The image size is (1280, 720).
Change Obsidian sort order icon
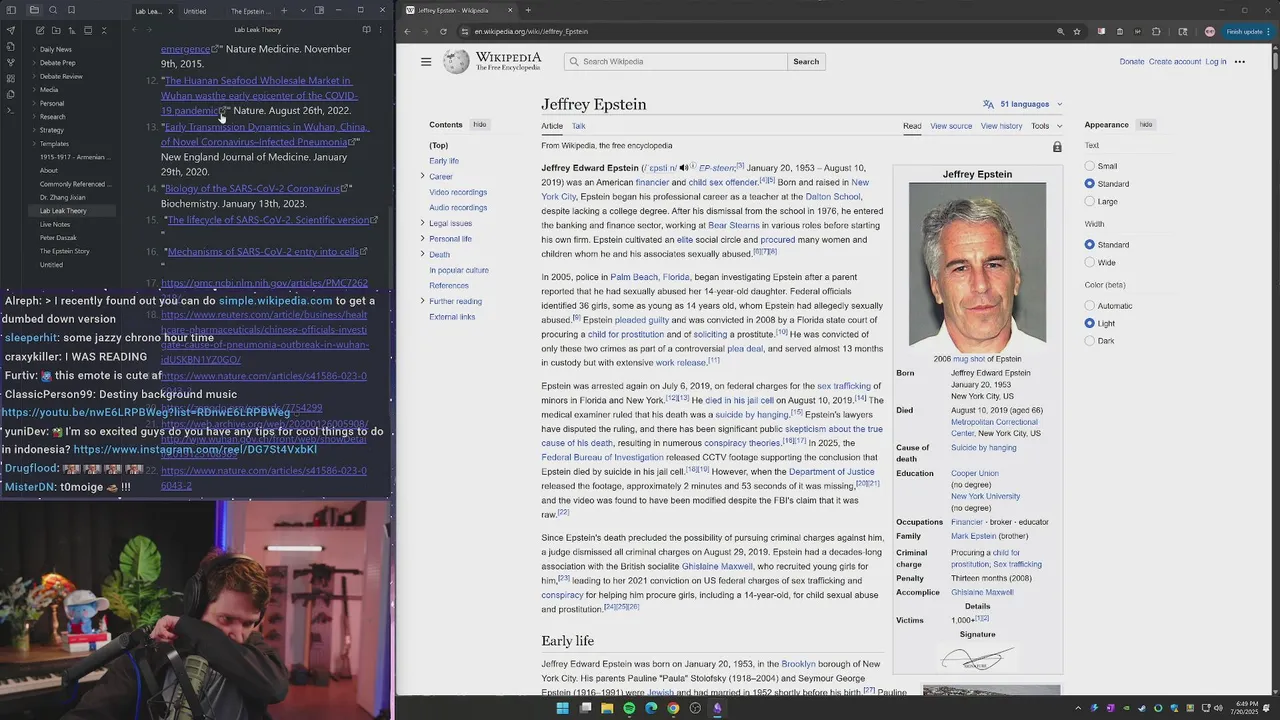(x=70, y=30)
